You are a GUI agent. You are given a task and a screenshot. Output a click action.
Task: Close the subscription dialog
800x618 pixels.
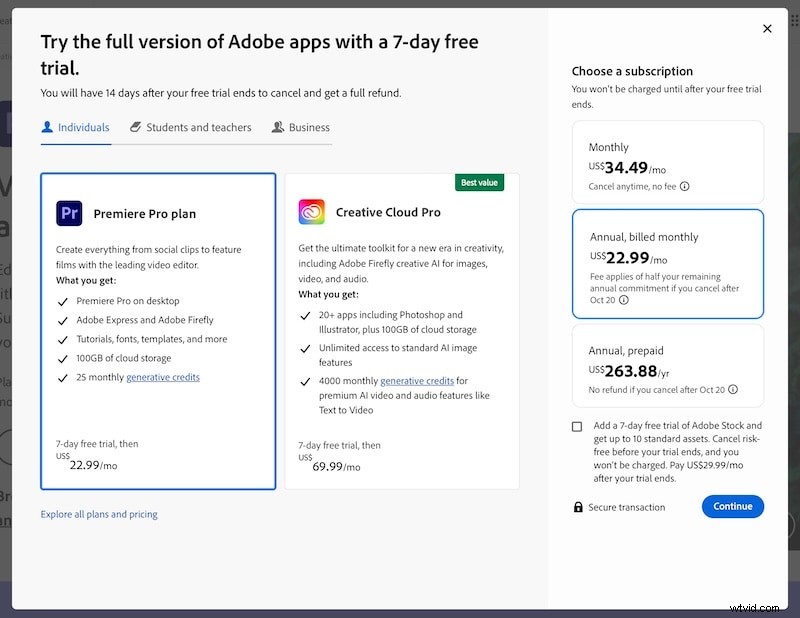[x=767, y=28]
